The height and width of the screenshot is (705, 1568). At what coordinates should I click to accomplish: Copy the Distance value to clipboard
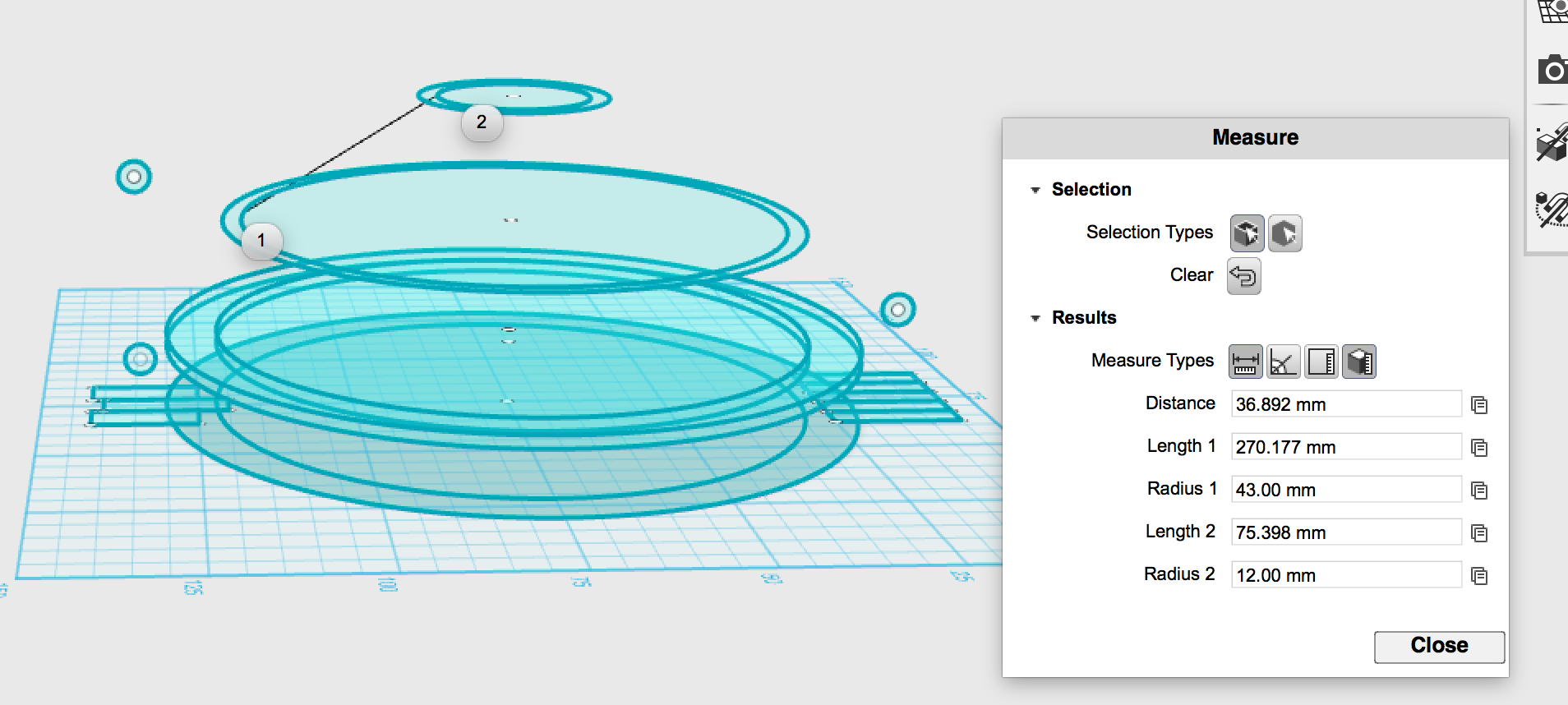point(1479,405)
